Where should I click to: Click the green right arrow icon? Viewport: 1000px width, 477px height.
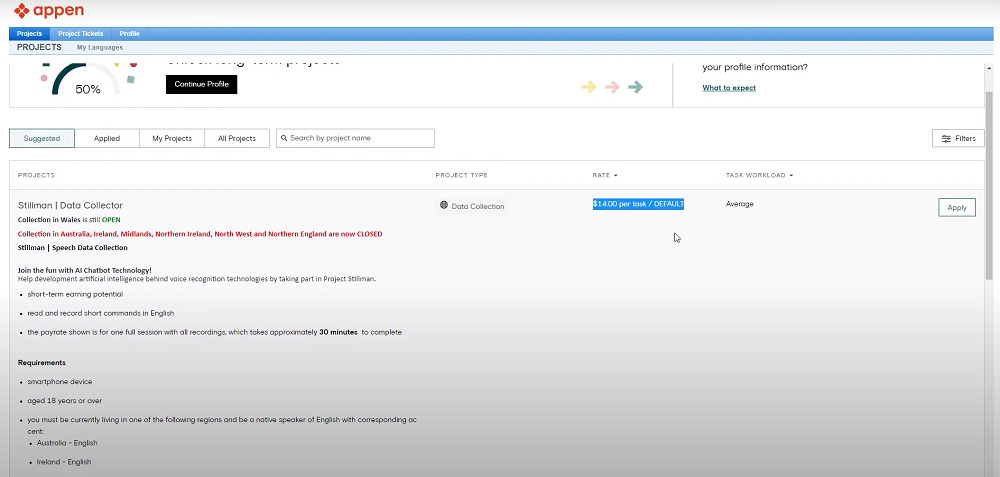click(635, 87)
